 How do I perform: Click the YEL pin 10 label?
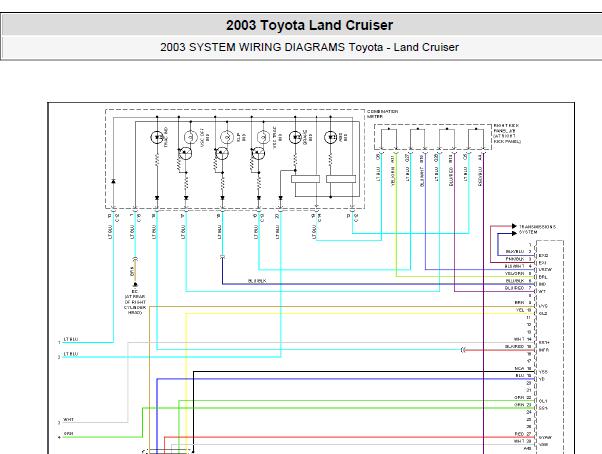coord(520,310)
